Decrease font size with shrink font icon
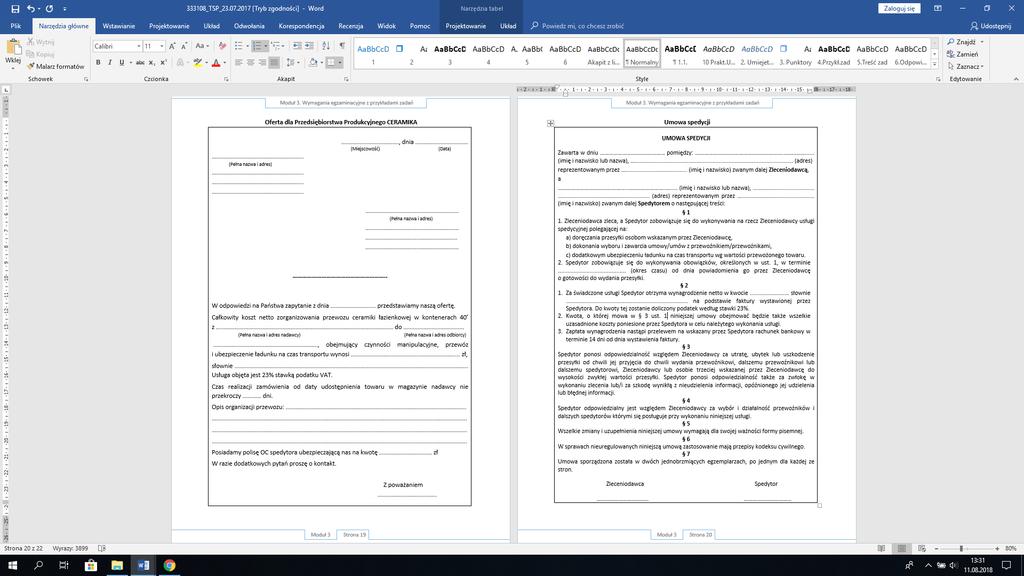 click(184, 46)
